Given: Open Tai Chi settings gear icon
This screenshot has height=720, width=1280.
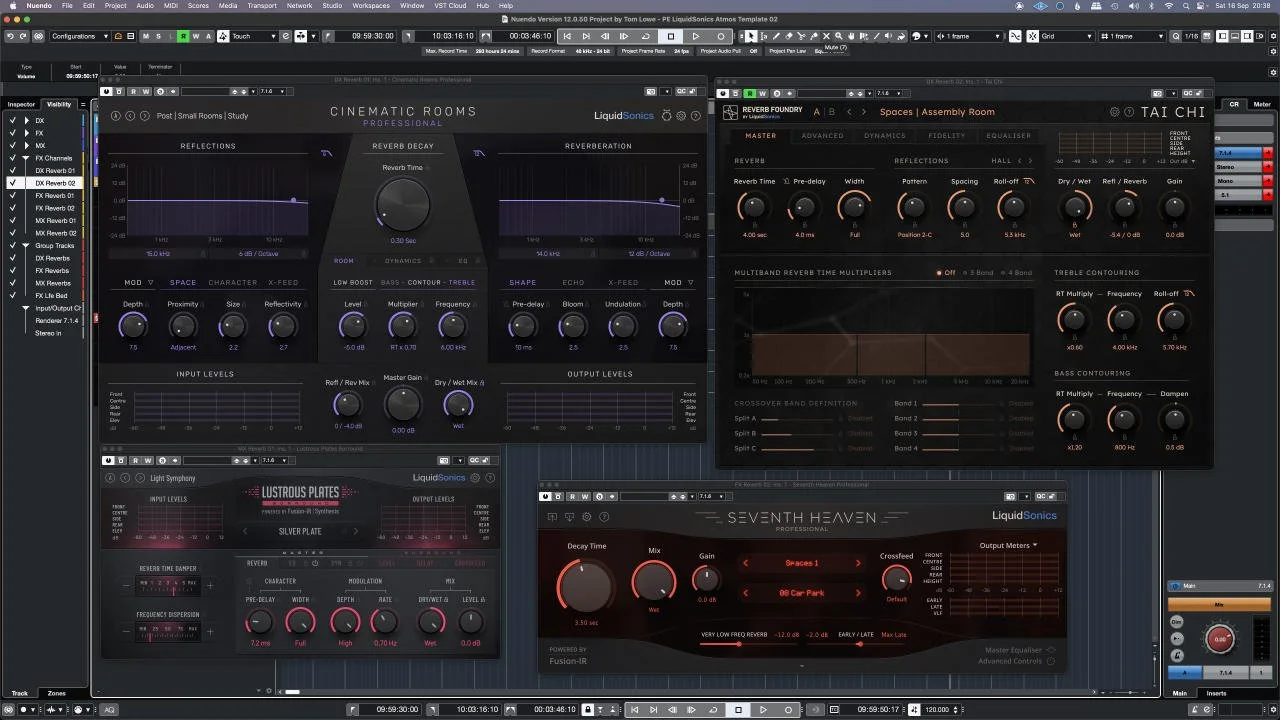Looking at the screenshot, I should 1115,112.
